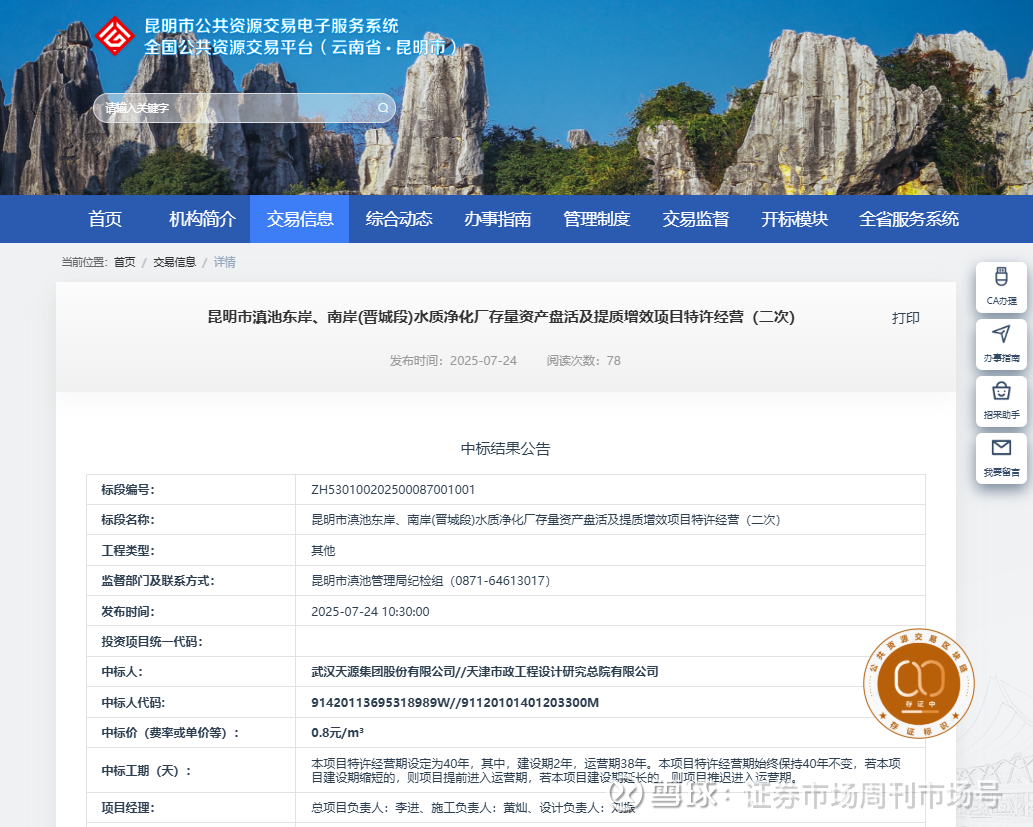
Task: Click the winning bidder 武汉天源集团 cell
Action: [x=610, y=671]
